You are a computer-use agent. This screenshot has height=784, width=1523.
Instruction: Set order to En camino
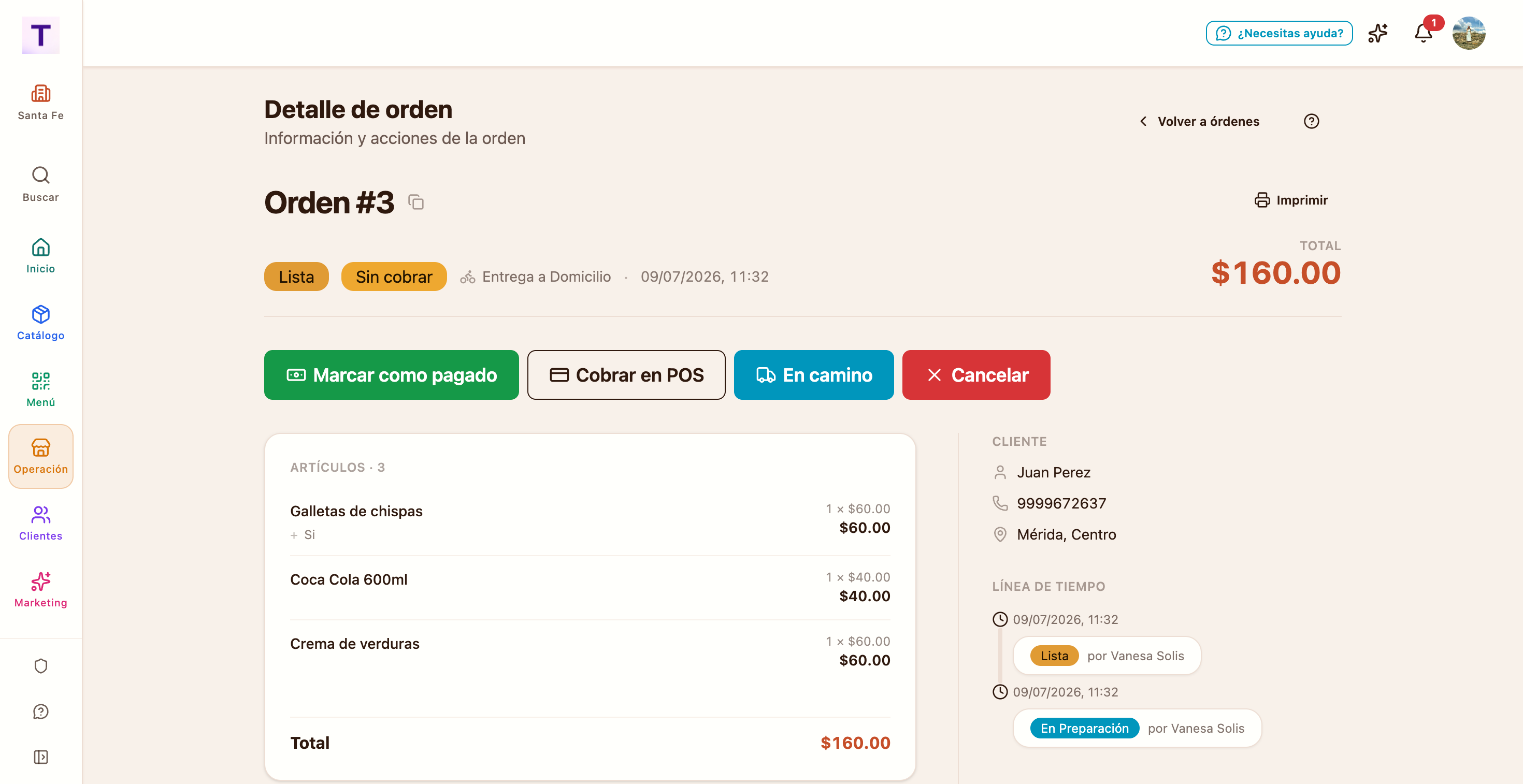point(813,375)
